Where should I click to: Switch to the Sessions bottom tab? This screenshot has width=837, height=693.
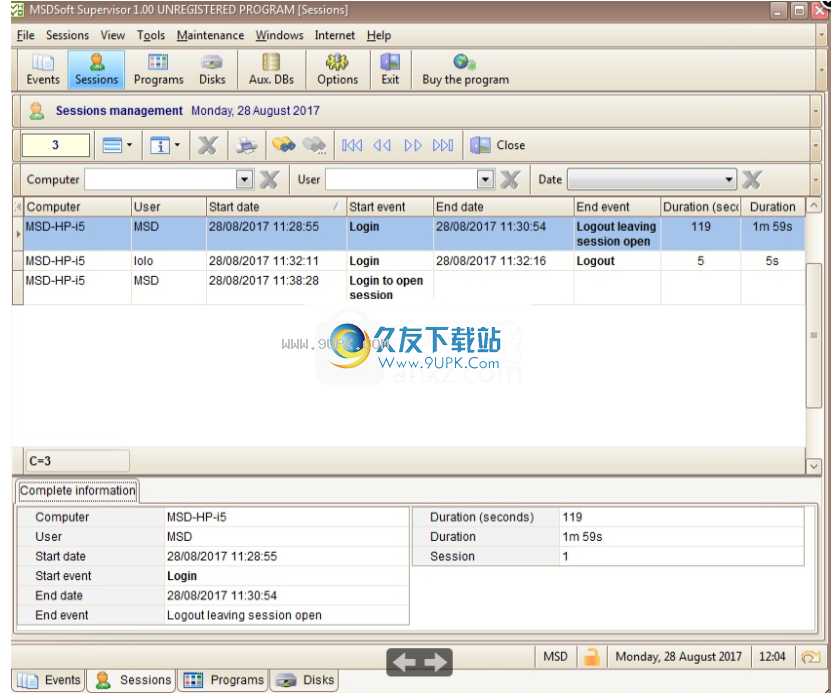[132, 680]
